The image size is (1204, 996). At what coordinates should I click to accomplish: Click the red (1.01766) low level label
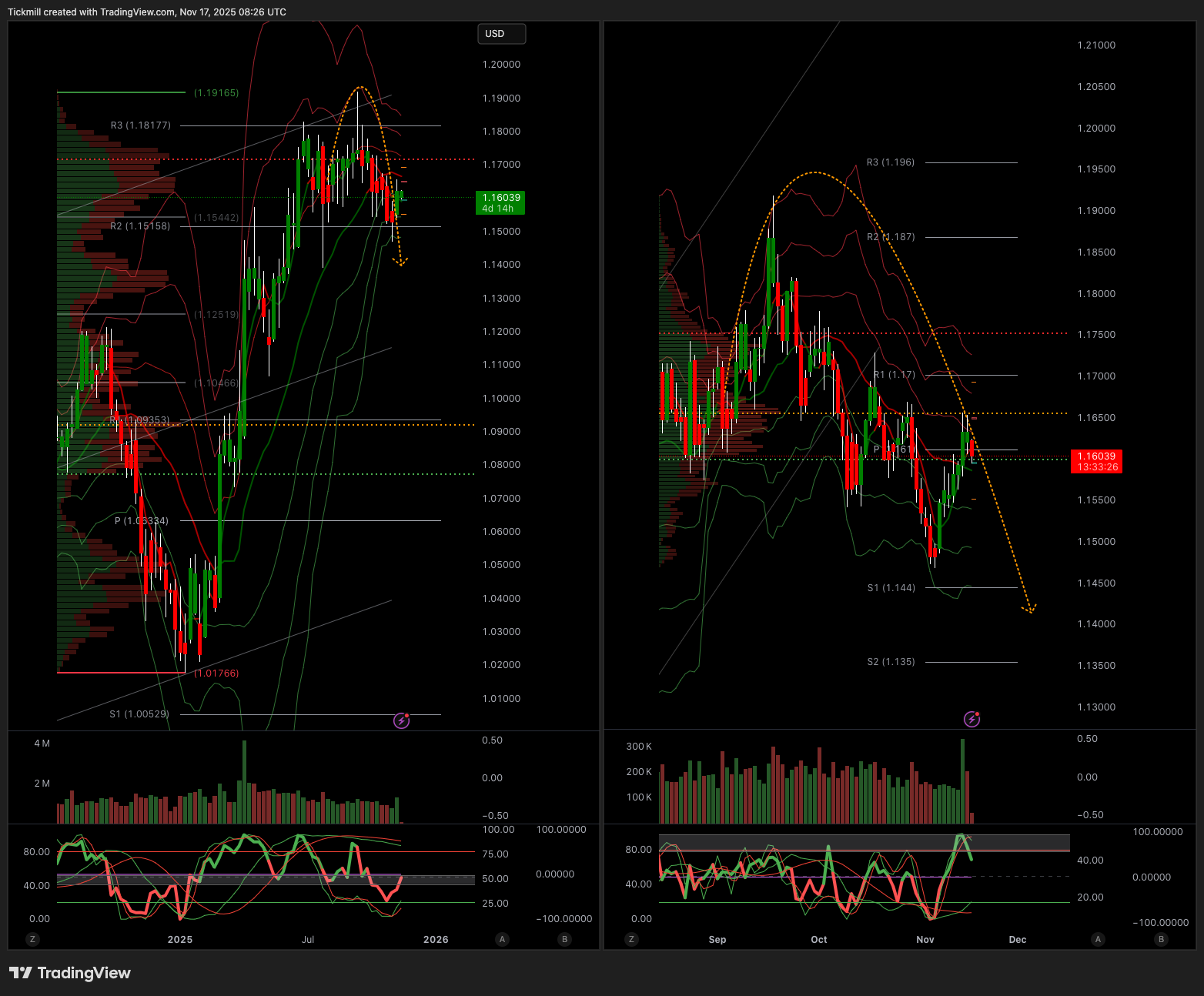click(216, 673)
